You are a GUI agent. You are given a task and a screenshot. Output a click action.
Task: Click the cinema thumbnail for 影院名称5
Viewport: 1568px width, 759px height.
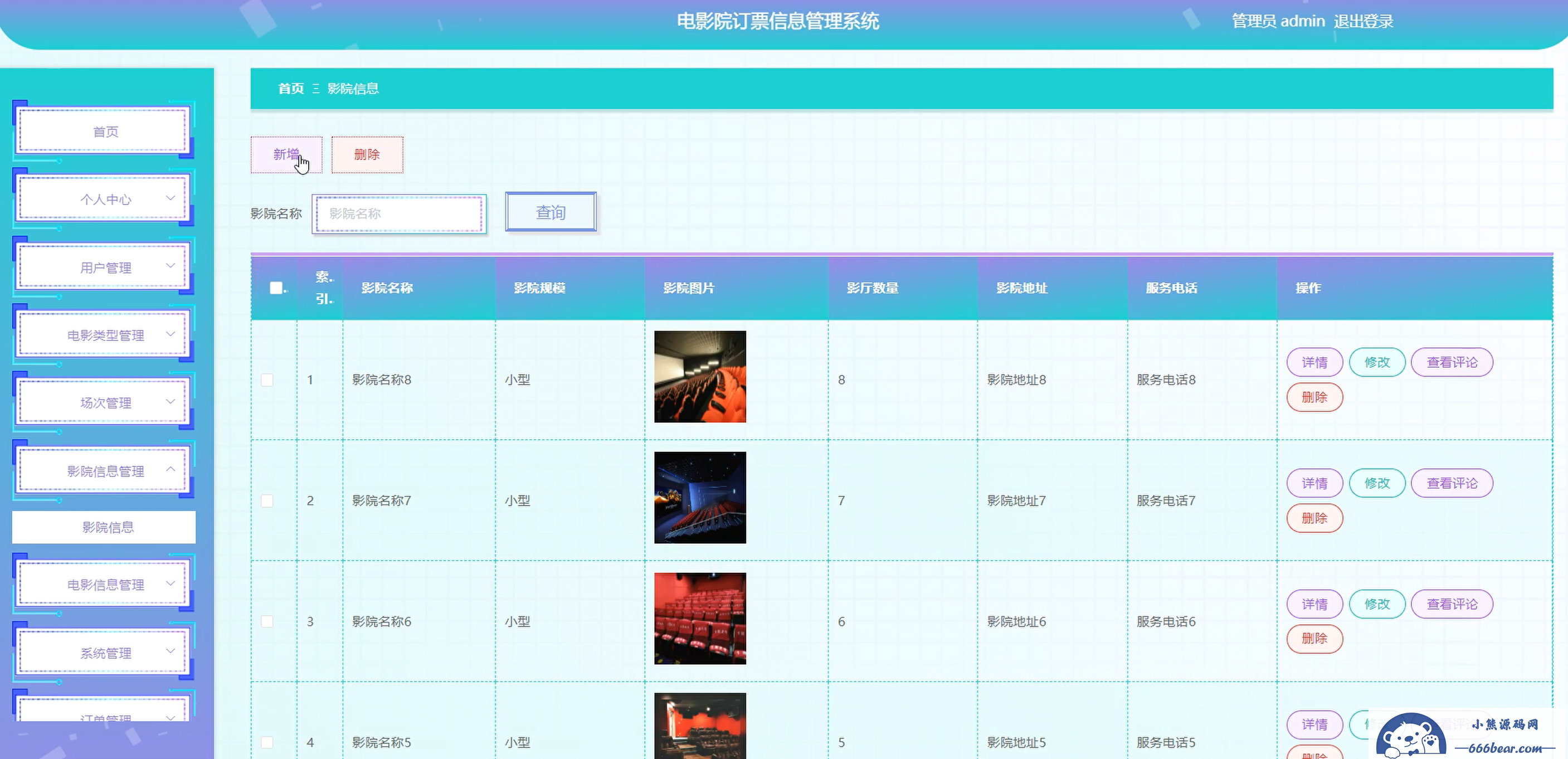tap(700, 726)
